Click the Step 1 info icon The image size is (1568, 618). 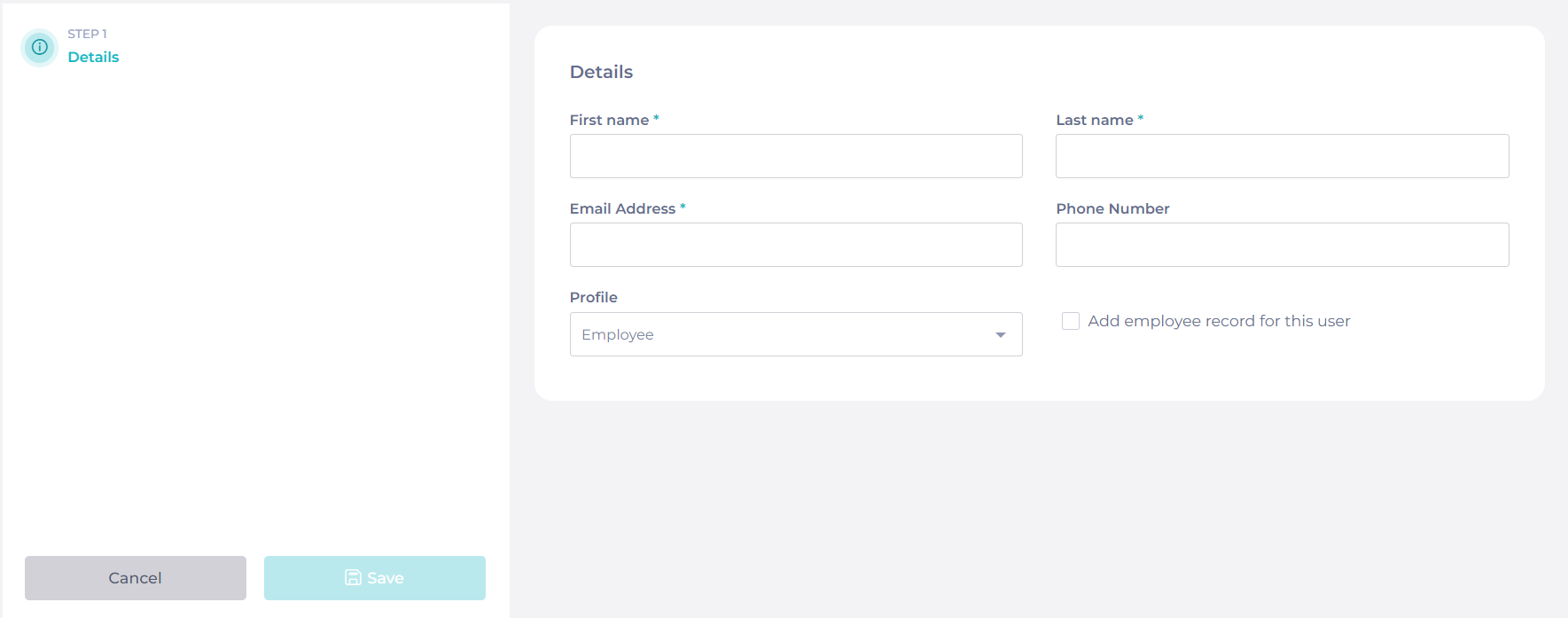[40, 47]
